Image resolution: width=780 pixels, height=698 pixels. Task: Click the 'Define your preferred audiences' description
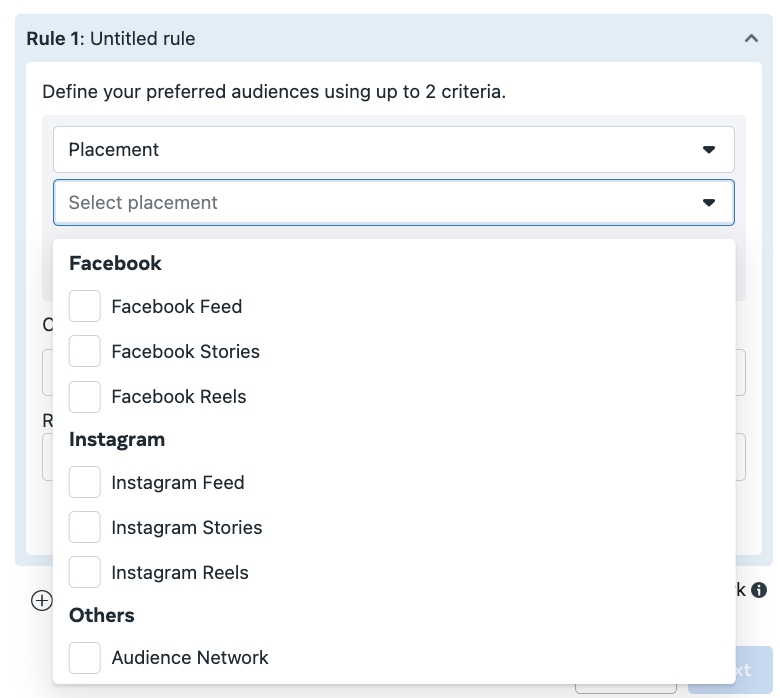[x=274, y=92]
